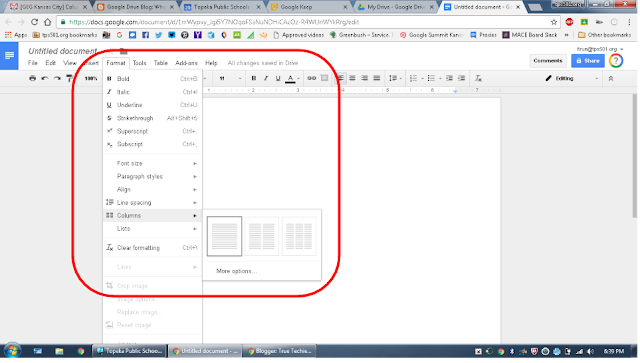The height and width of the screenshot is (363, 640).
Task: Click the clear formatting toolbar icon
Action: click(x=478, y=78)
